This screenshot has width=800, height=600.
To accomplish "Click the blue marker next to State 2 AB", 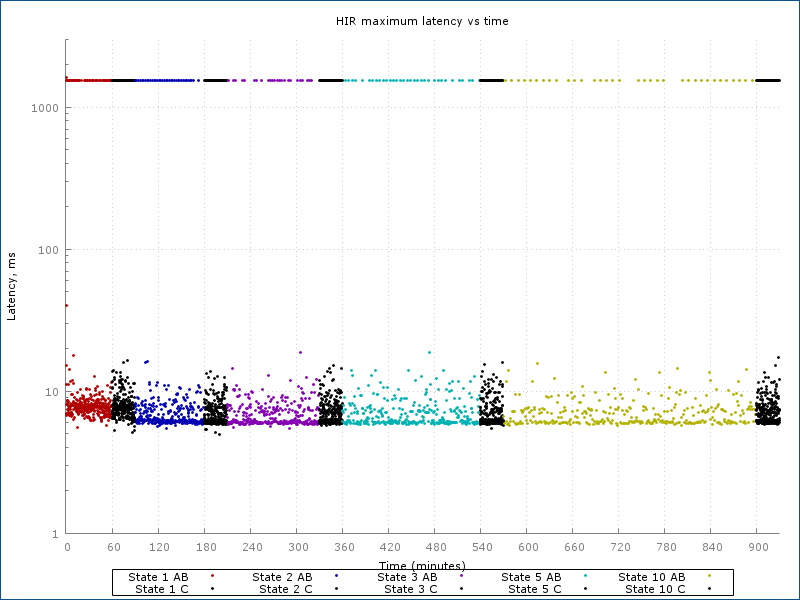I will 336,576.
